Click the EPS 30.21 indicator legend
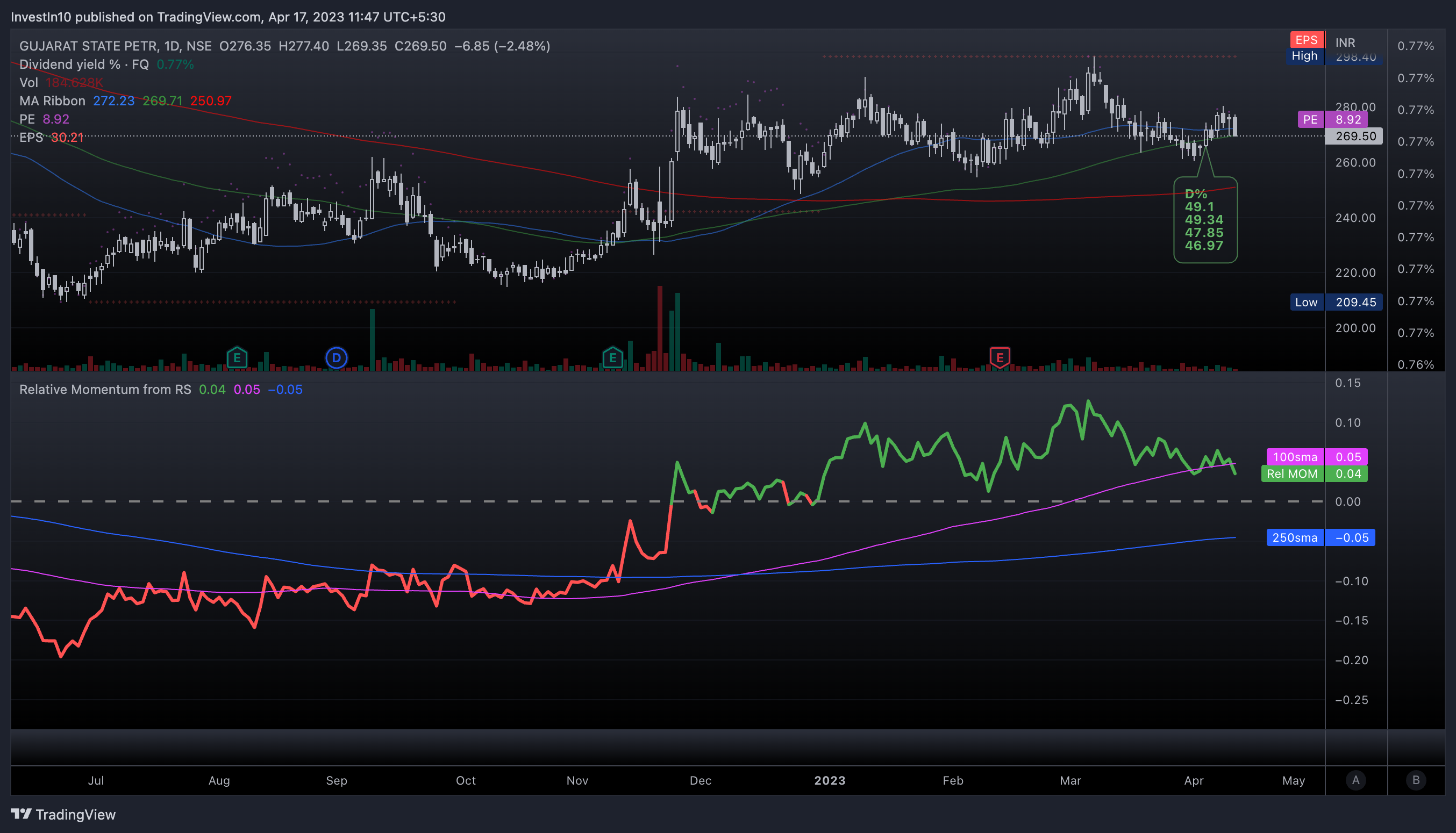 [52, 137]
